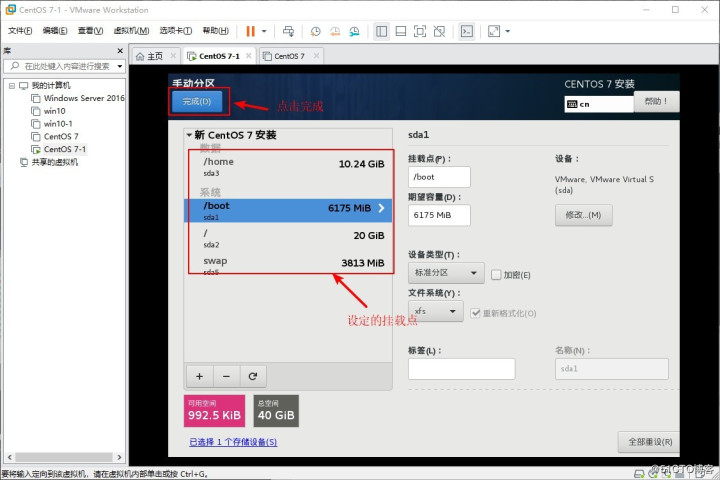
Task: Toggle the 重新格式化(O) checkbox
Action: point(475,313)
